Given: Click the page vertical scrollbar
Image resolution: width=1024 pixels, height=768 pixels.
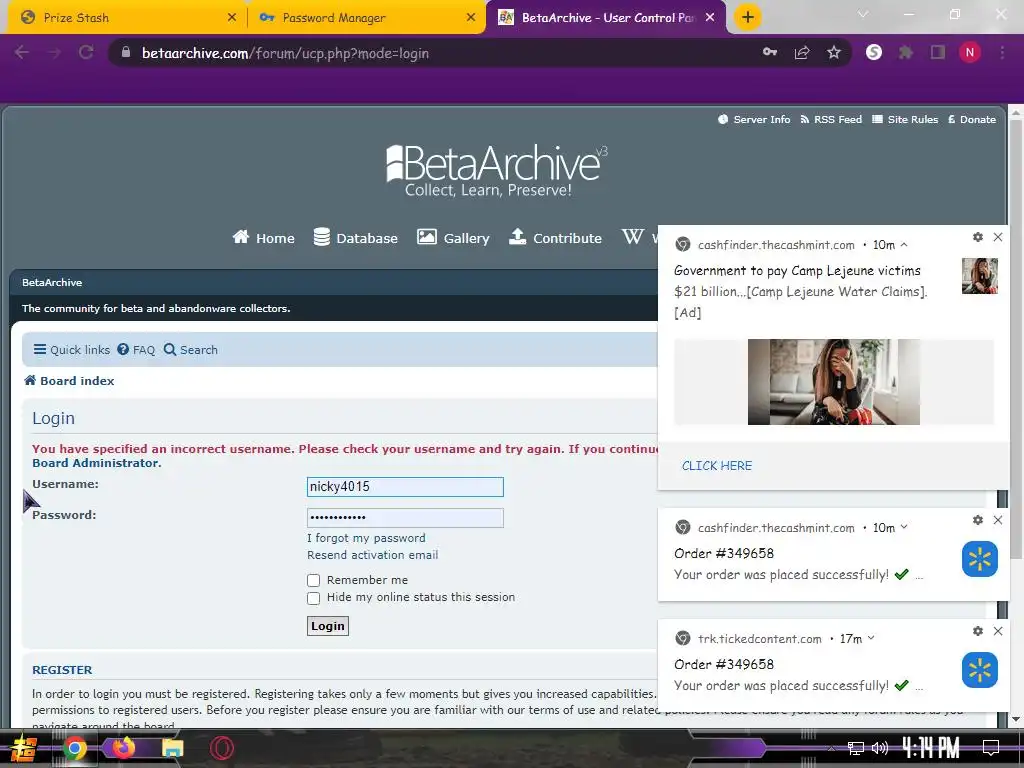Looking at the screenshot, I should pos(1016,340).
